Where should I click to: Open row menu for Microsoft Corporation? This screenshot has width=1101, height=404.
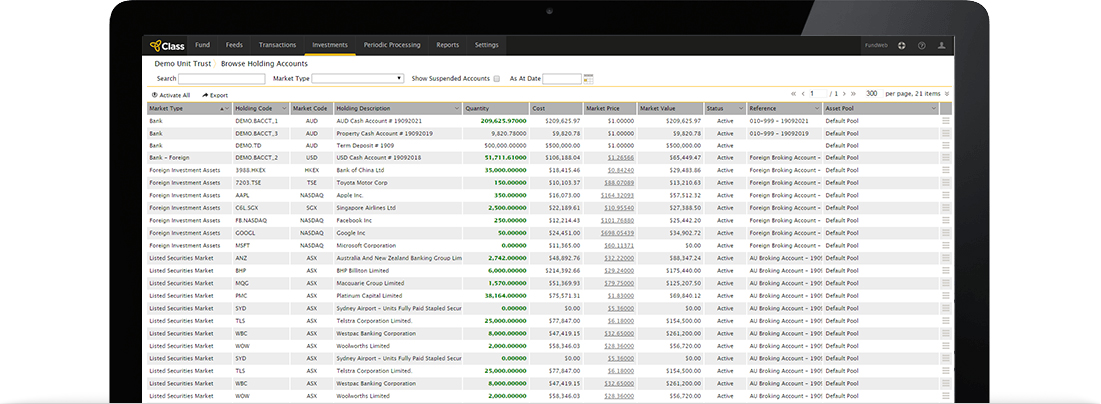(x=946, y=246)
